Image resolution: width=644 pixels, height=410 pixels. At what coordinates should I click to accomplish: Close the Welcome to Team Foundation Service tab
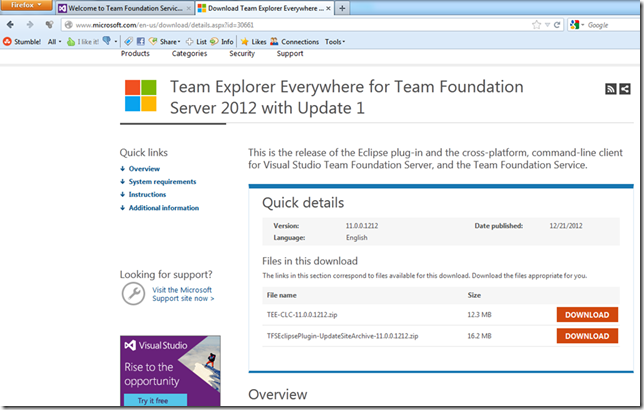click(189, 8)
